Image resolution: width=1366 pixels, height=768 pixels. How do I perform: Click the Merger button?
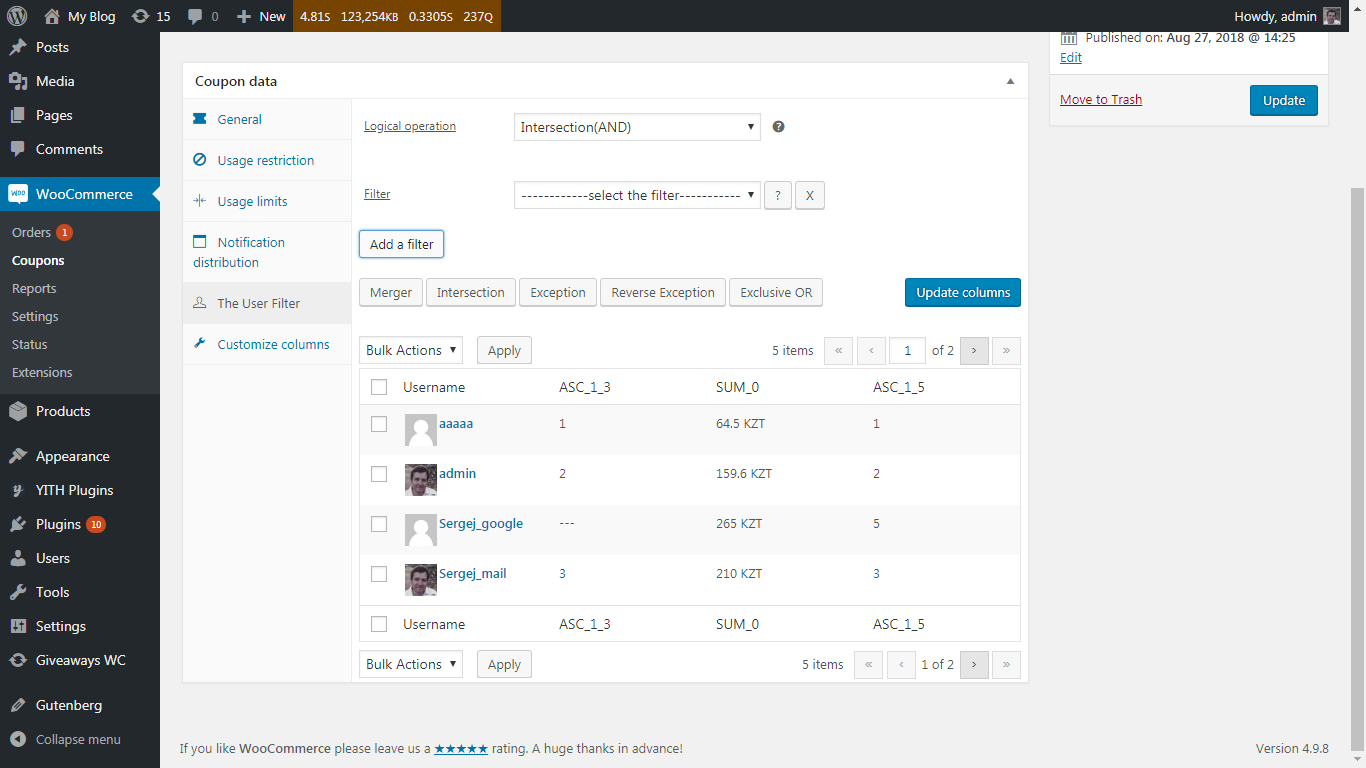[391, 292]
